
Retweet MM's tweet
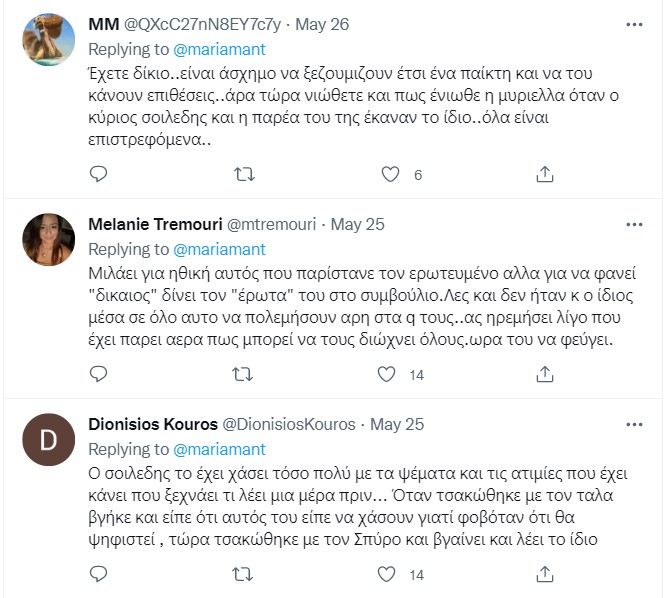click(243, 175)
